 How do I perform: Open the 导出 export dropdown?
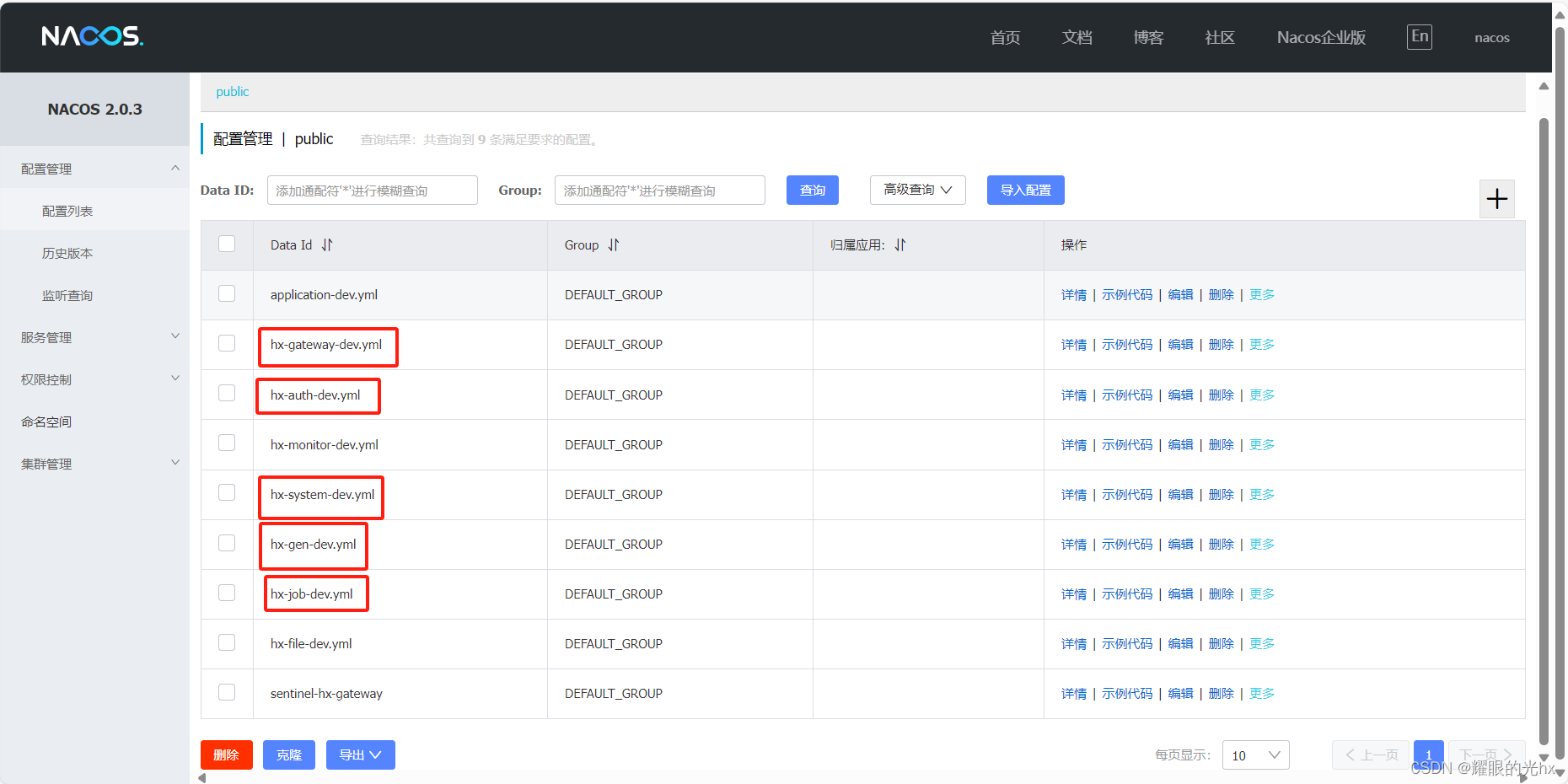coord(360,754)
